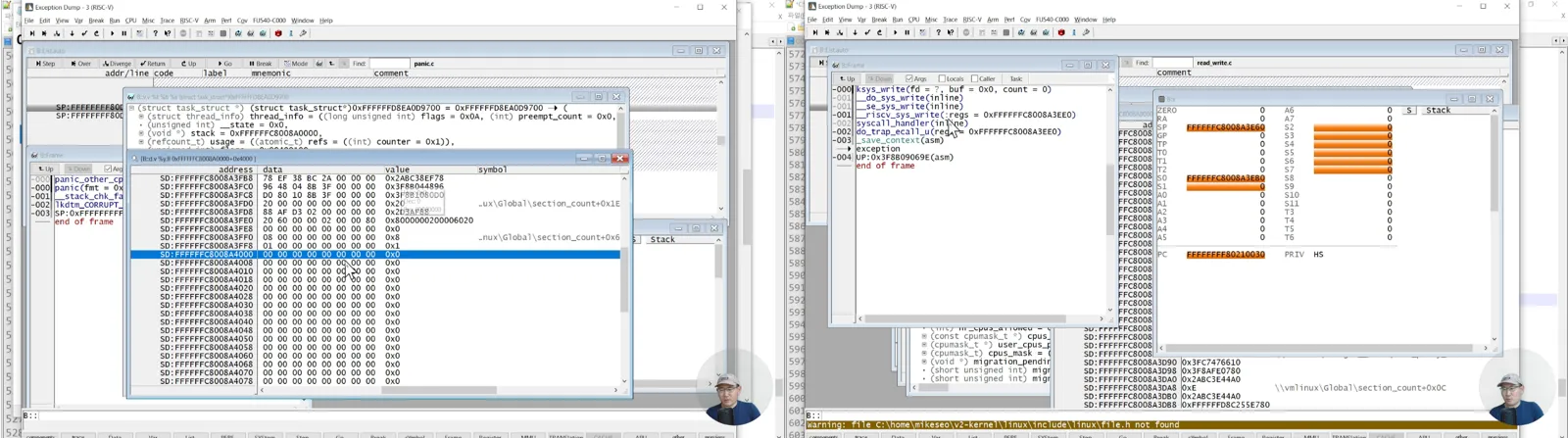Click the Find input field beside panic.c
1568x438 pixels.
pyautogui.click(x=389, y=64)
